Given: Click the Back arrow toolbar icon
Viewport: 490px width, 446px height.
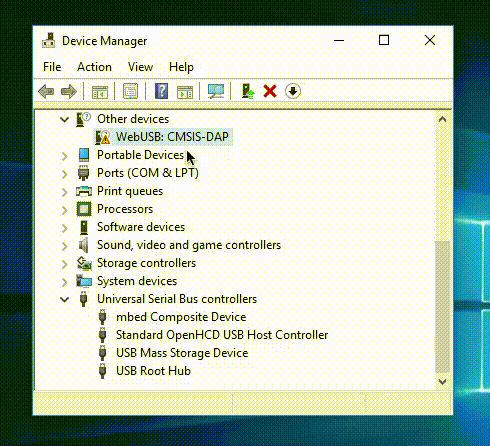Looking at the screenshot, I should tap(46, 91).
